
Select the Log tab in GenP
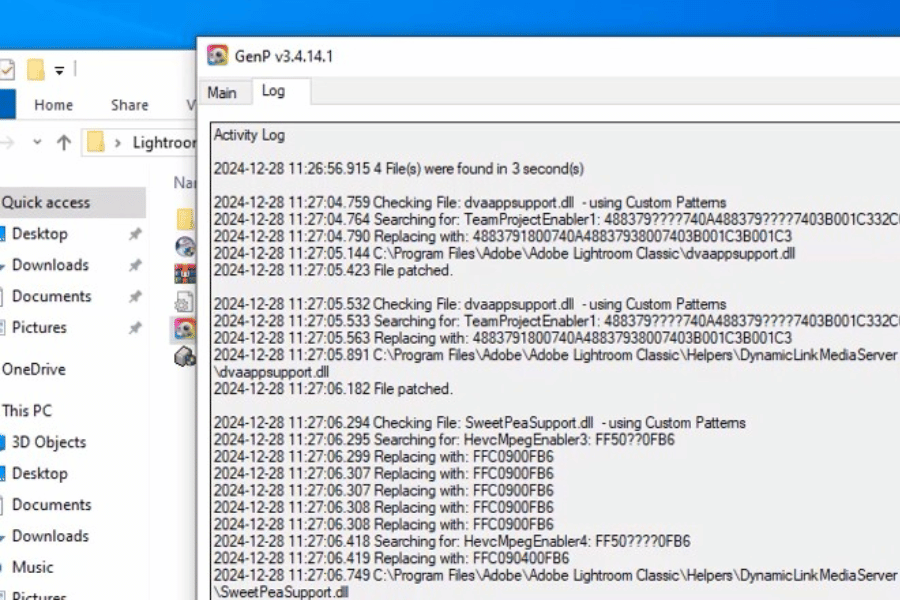pos(273,91)
